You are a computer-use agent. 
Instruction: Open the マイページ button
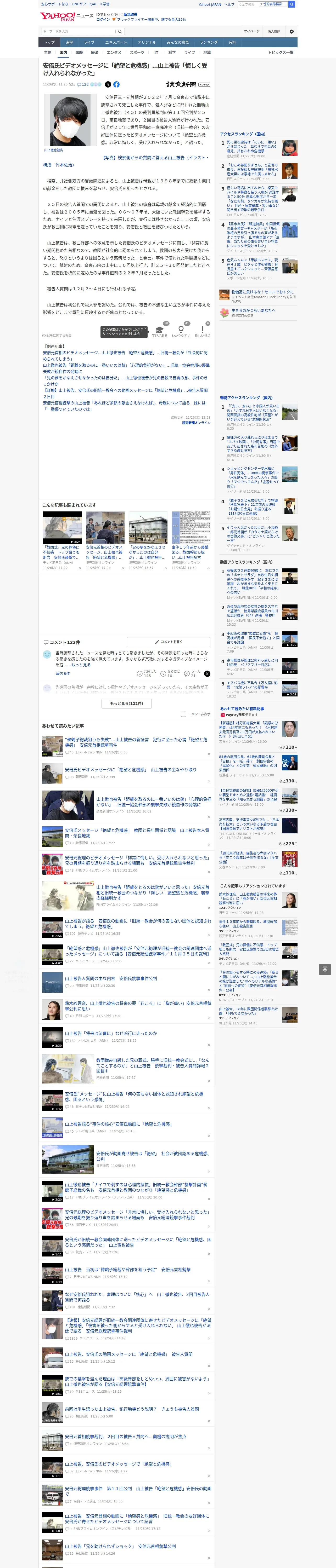coord(252,32)
